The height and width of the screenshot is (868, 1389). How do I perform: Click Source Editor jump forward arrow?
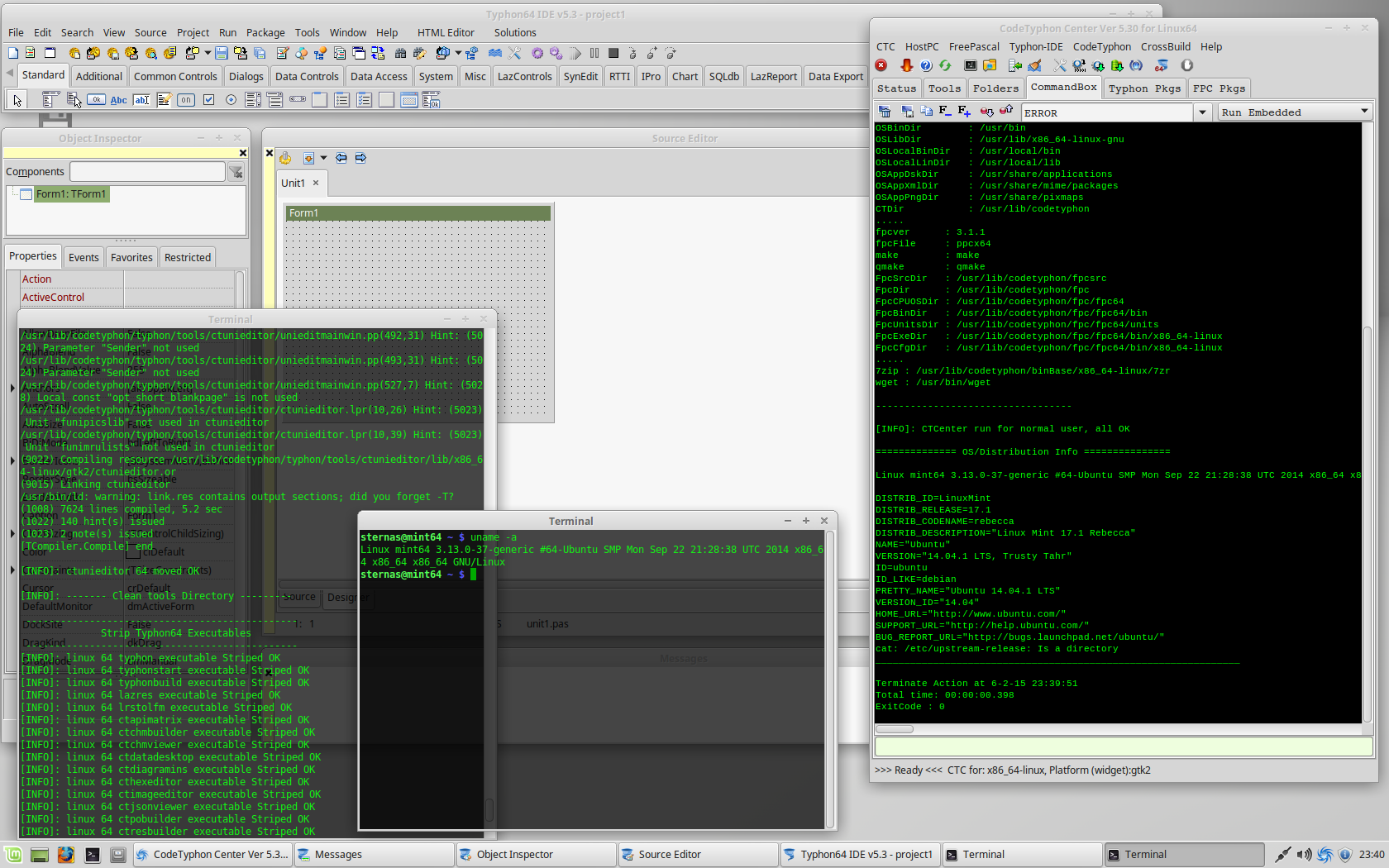click(x=360, y=158)
